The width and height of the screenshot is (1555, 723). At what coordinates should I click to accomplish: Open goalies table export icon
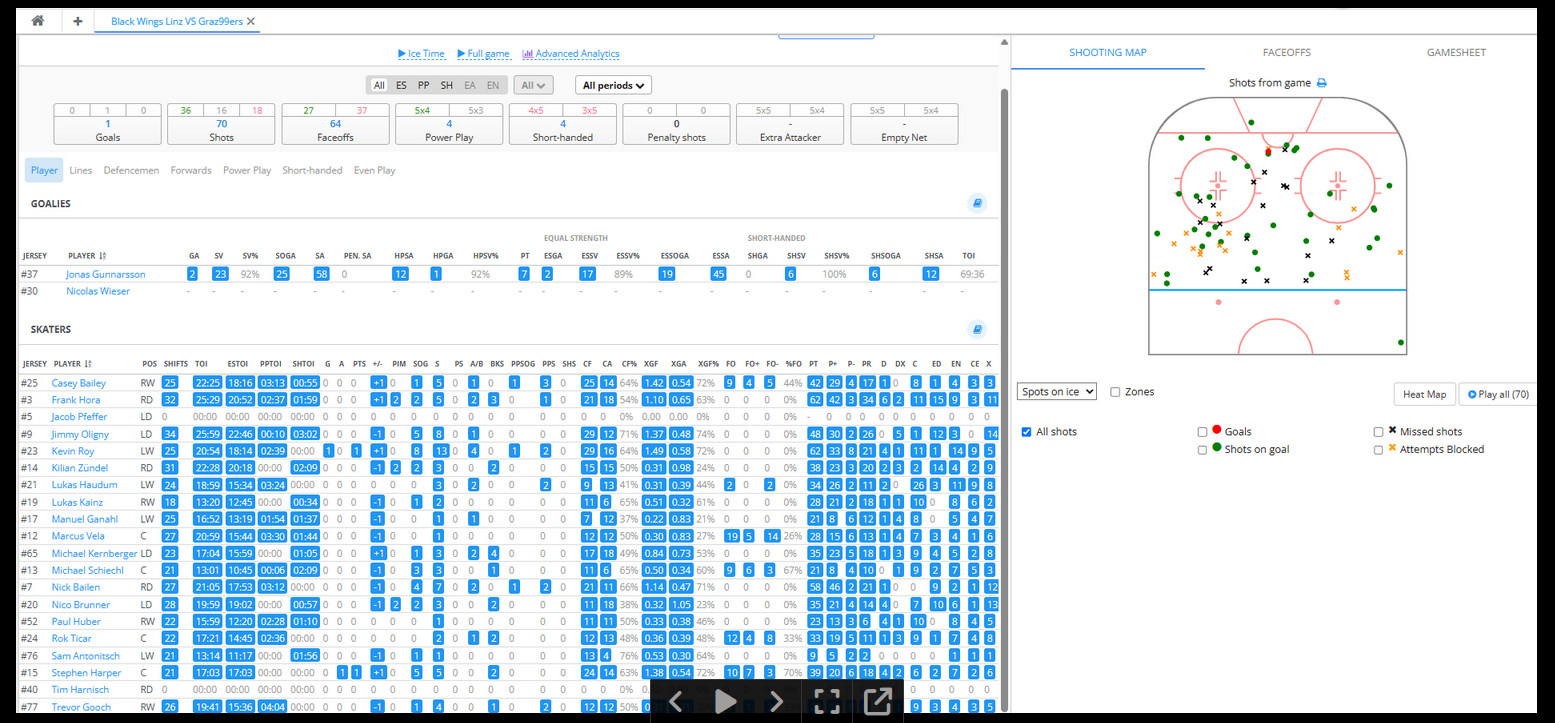coord(977,204)
